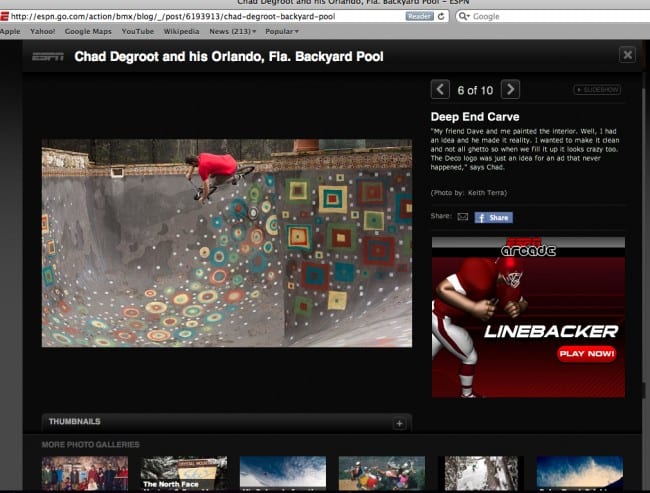Open the group photo gallery thumbnail
The image size is (650, 493).
pyautogui.click(x=85, y=473)
